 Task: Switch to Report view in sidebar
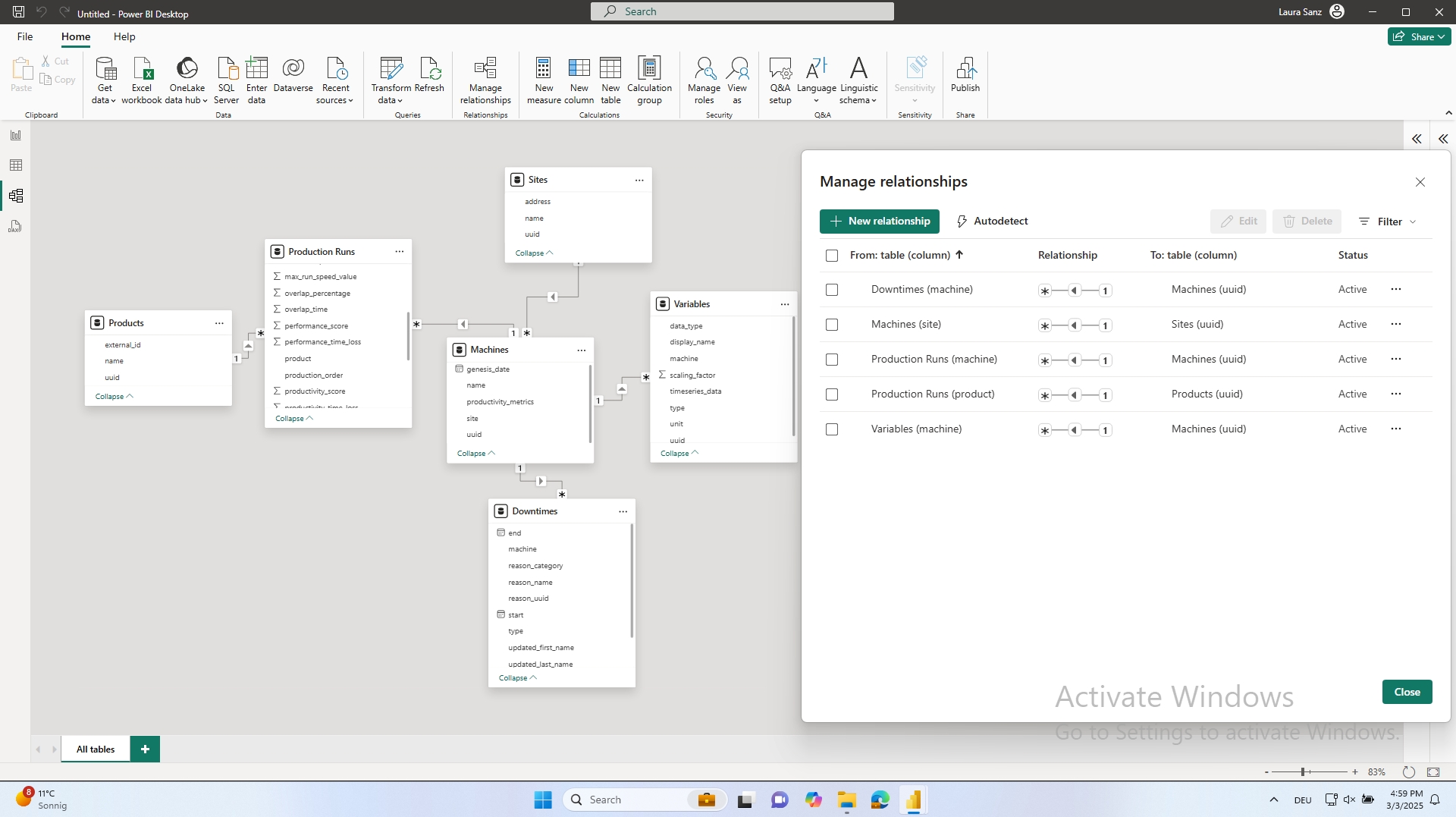point(15,135)
